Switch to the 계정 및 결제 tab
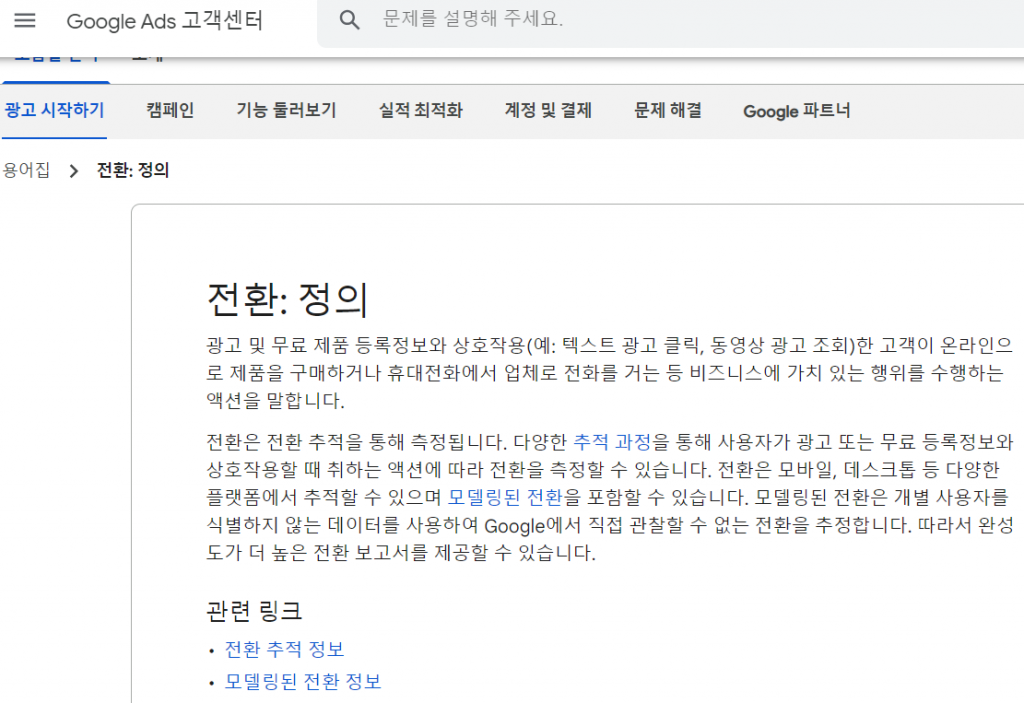This screenshot has height=703, width=1024. click(x=549, y=111)
